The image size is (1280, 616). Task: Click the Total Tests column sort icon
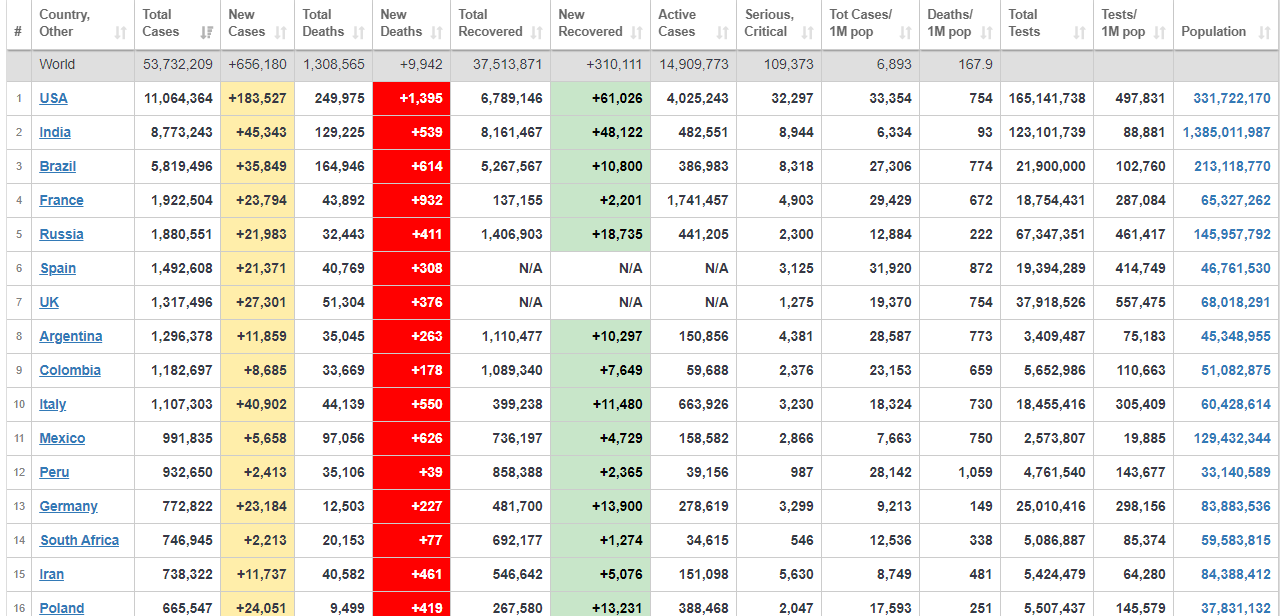[x=1079, y=32]
